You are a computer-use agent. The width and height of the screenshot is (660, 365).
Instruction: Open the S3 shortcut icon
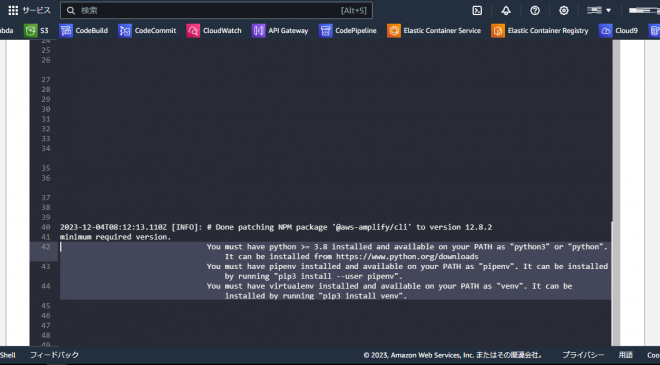coord(31,31)
